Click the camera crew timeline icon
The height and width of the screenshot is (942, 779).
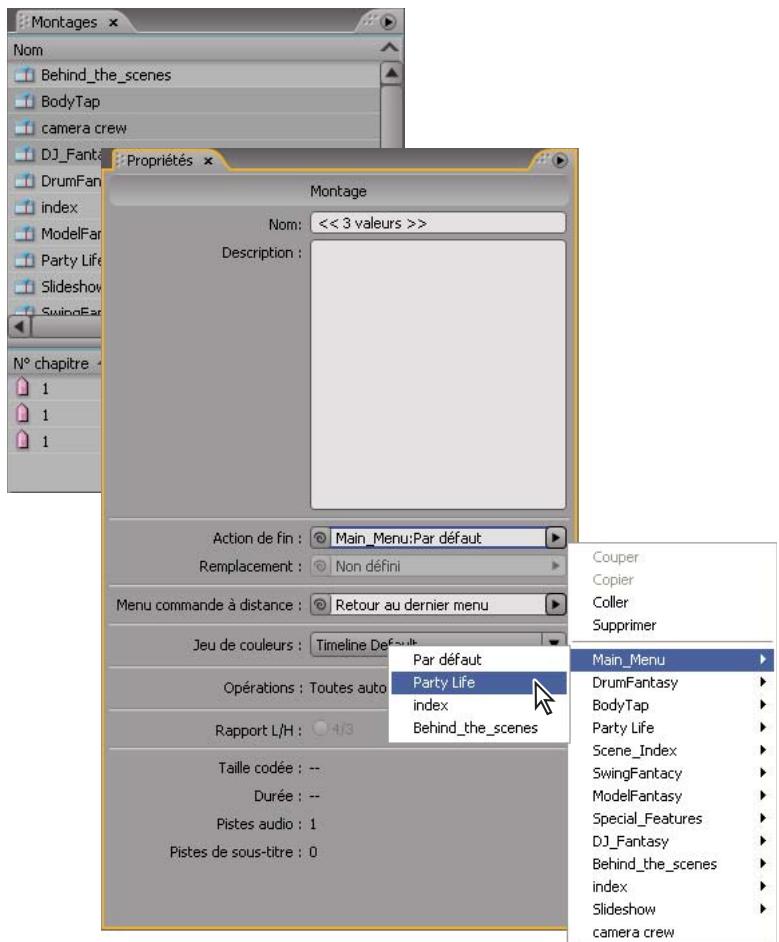(25, 128)
